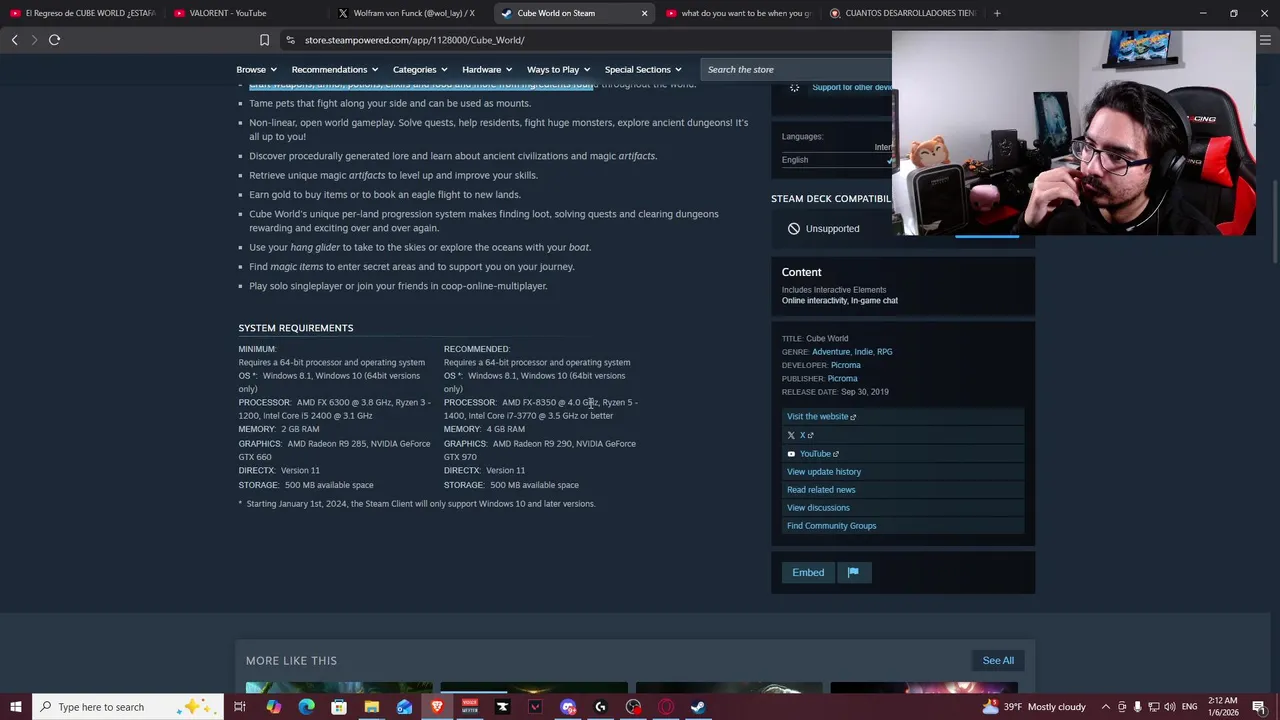Expand the Categories dropdown
Image resolution: width=1280 pixels, height=720 pixels.
pyautogui.click(x=420, y=69)
